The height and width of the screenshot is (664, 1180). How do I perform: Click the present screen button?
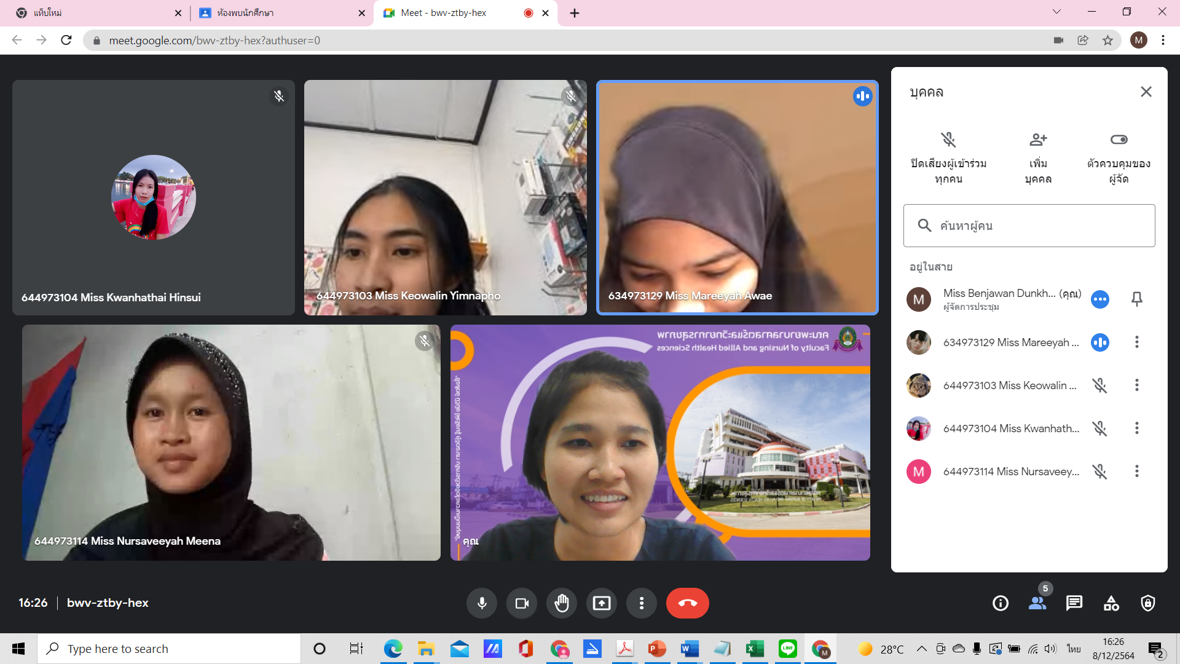[602, 603]
